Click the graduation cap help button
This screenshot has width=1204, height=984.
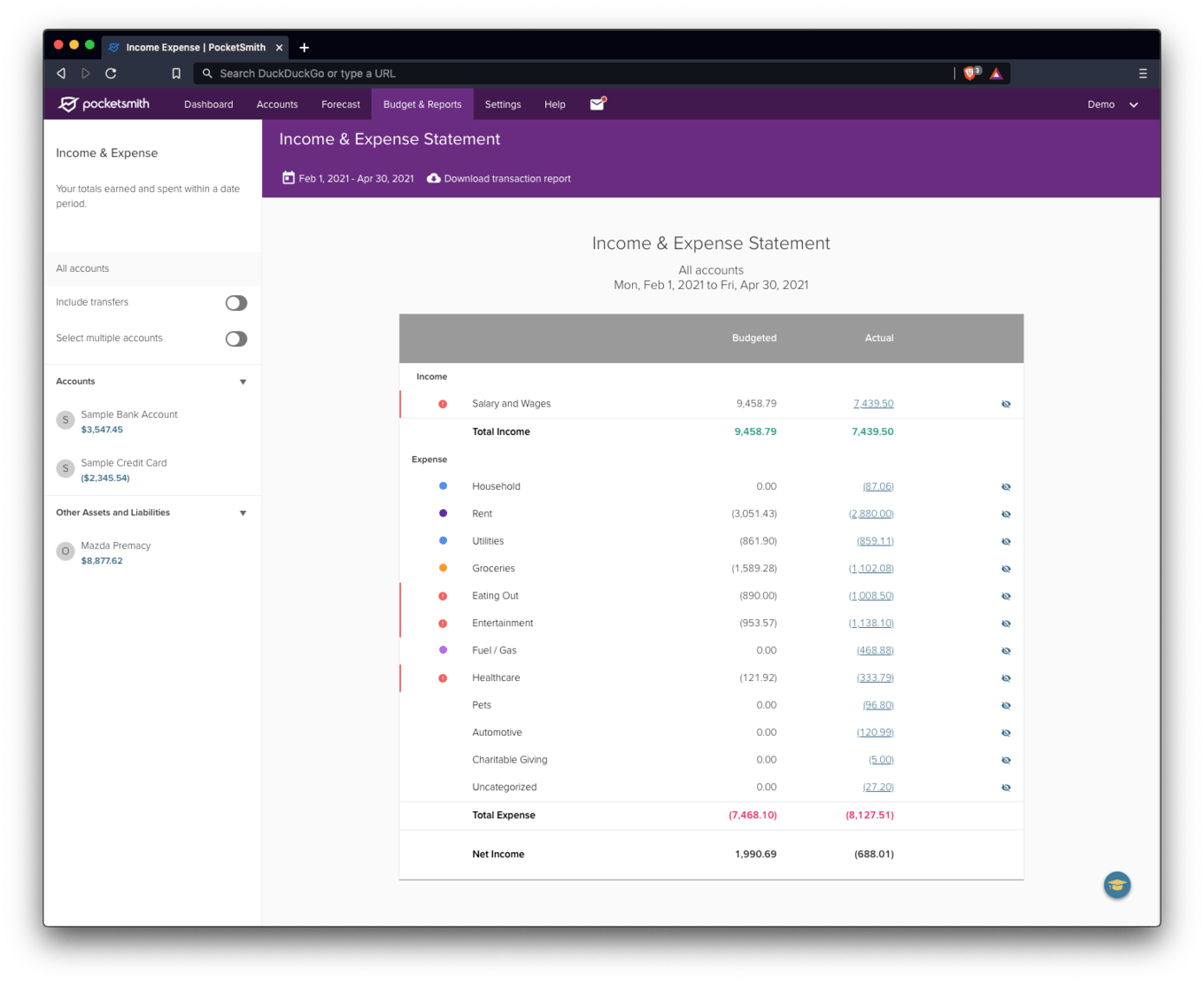point(1116,885)
